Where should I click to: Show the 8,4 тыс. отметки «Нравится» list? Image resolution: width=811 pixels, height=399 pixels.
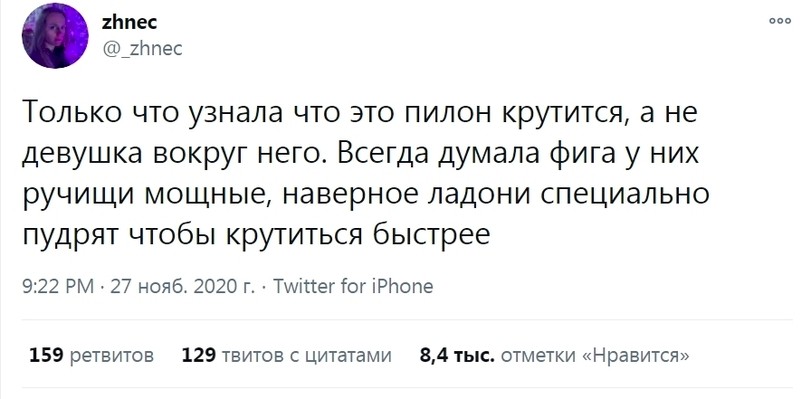(x=555, y=356)
